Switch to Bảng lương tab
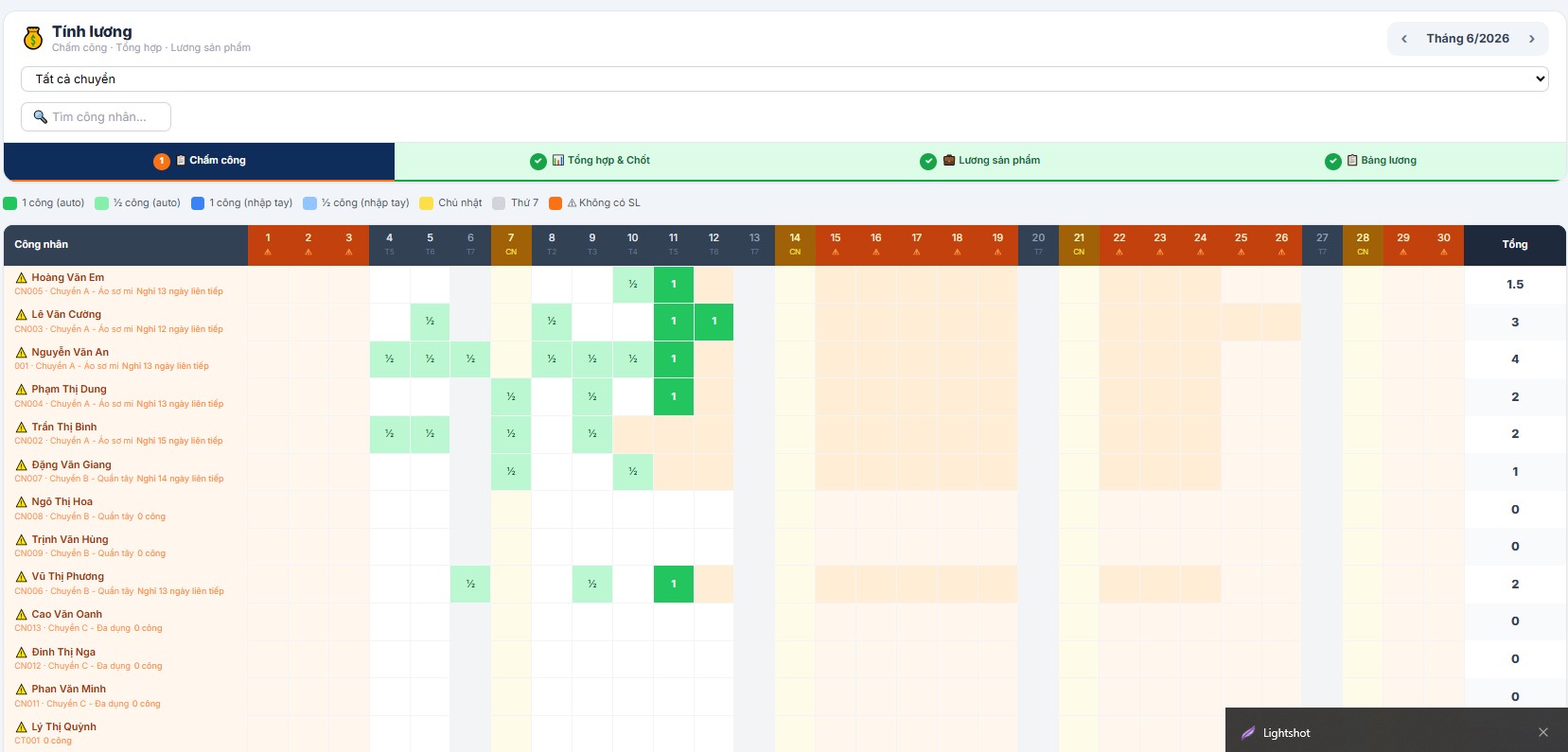 (x=1370, y=161)
